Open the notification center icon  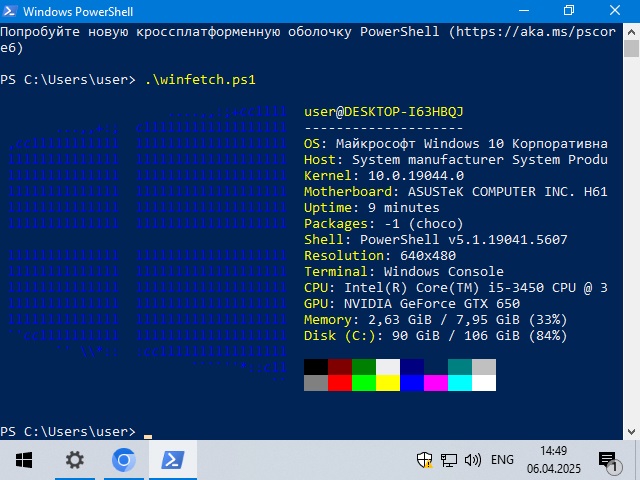point(609,462)
